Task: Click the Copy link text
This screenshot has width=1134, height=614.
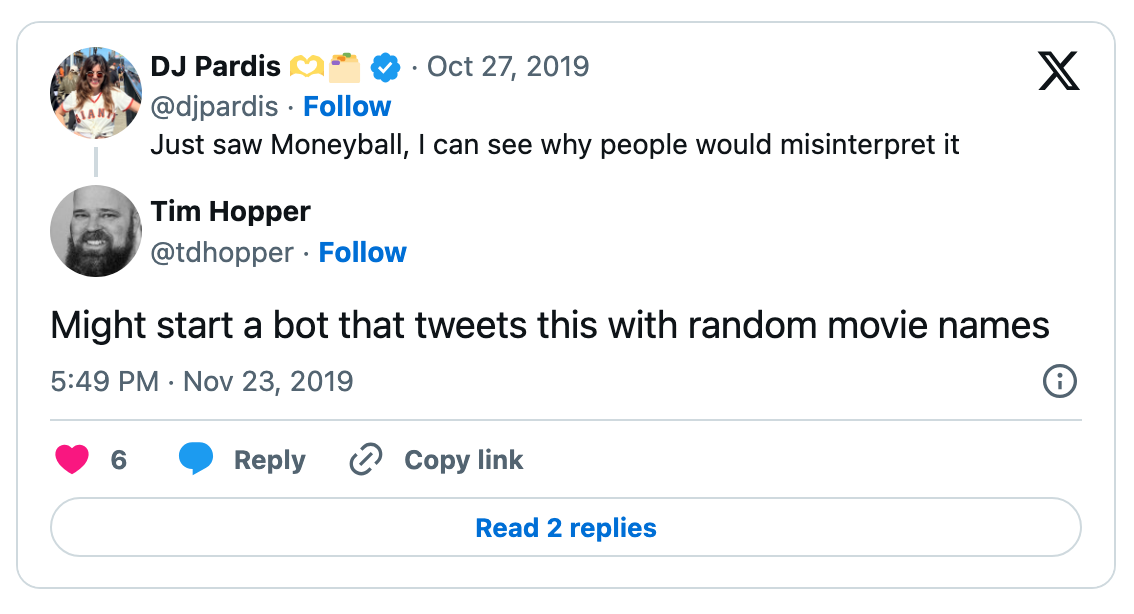Action: [x=464, y=460]
